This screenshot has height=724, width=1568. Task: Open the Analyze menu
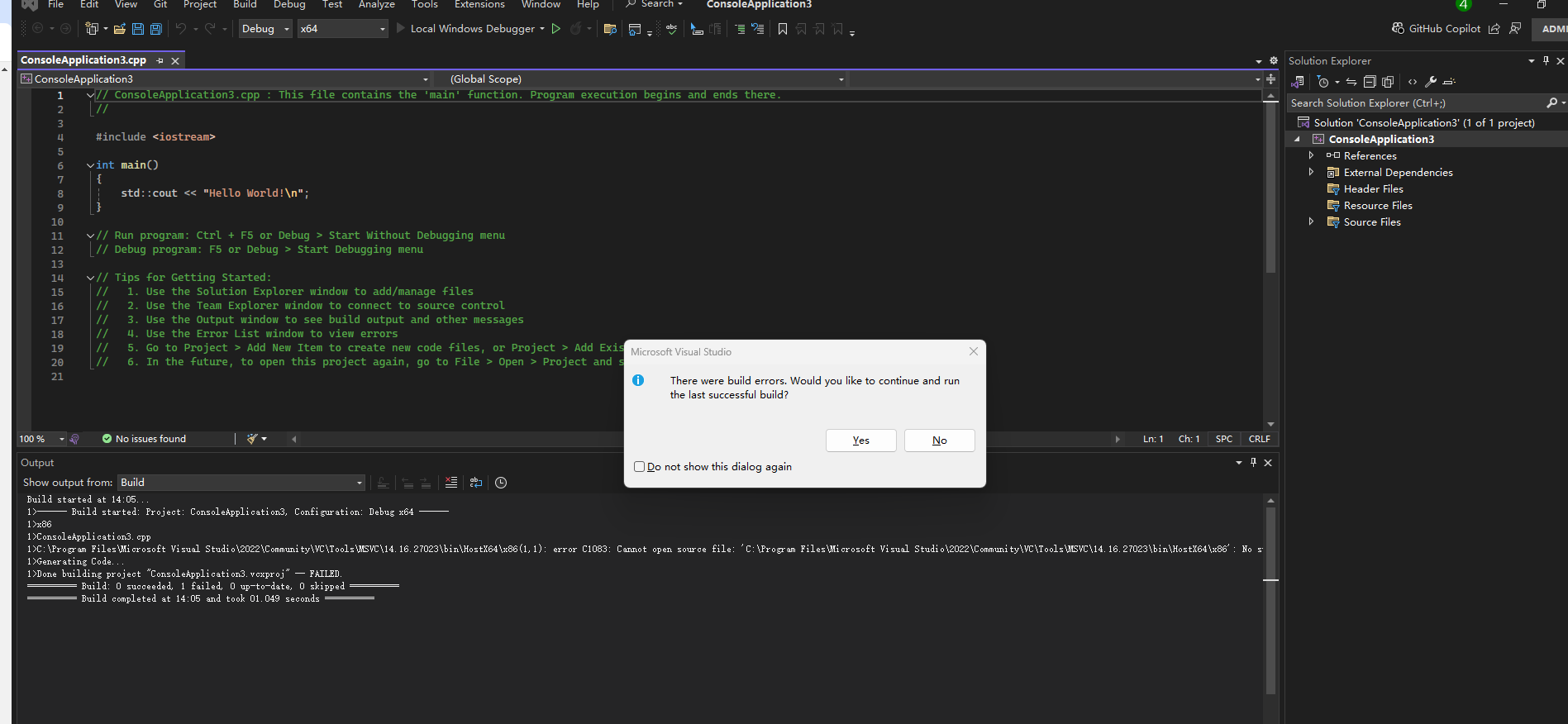(x=377, y=4)
